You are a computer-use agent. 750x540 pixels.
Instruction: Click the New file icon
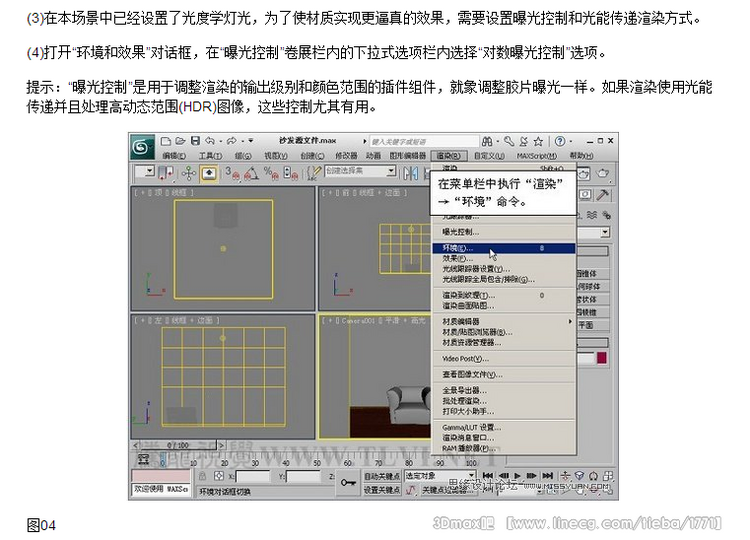point(165,141)
